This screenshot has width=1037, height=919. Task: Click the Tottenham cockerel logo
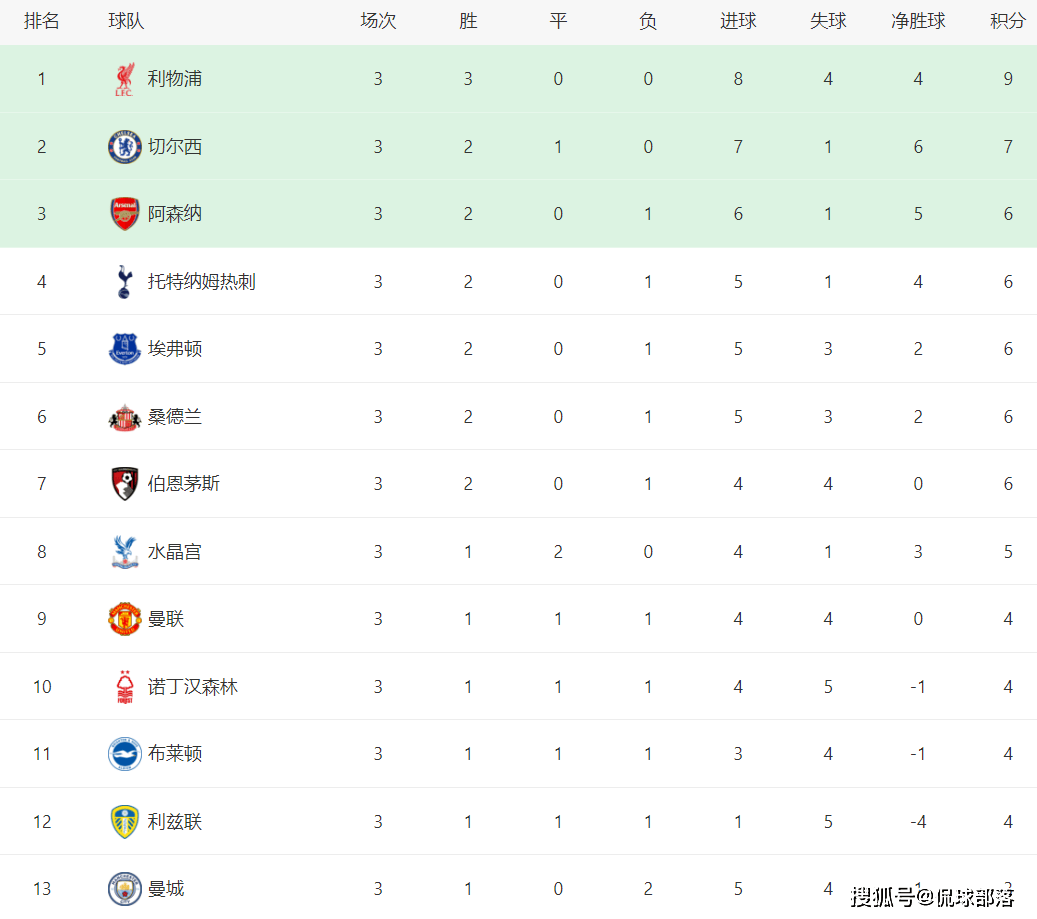coord(124,282)
